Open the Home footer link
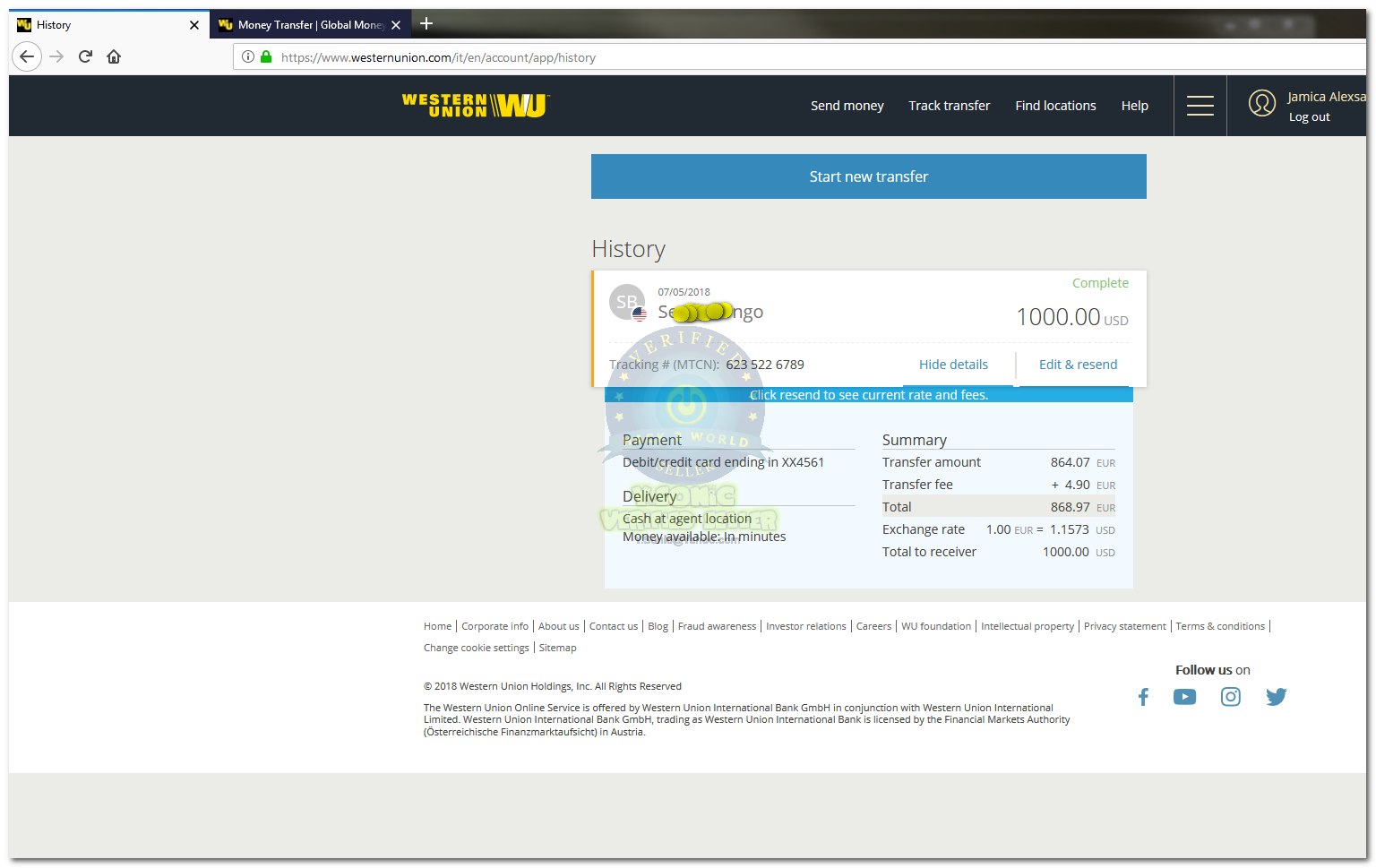The image size is (1376, 868). click(x=437, y=626)
